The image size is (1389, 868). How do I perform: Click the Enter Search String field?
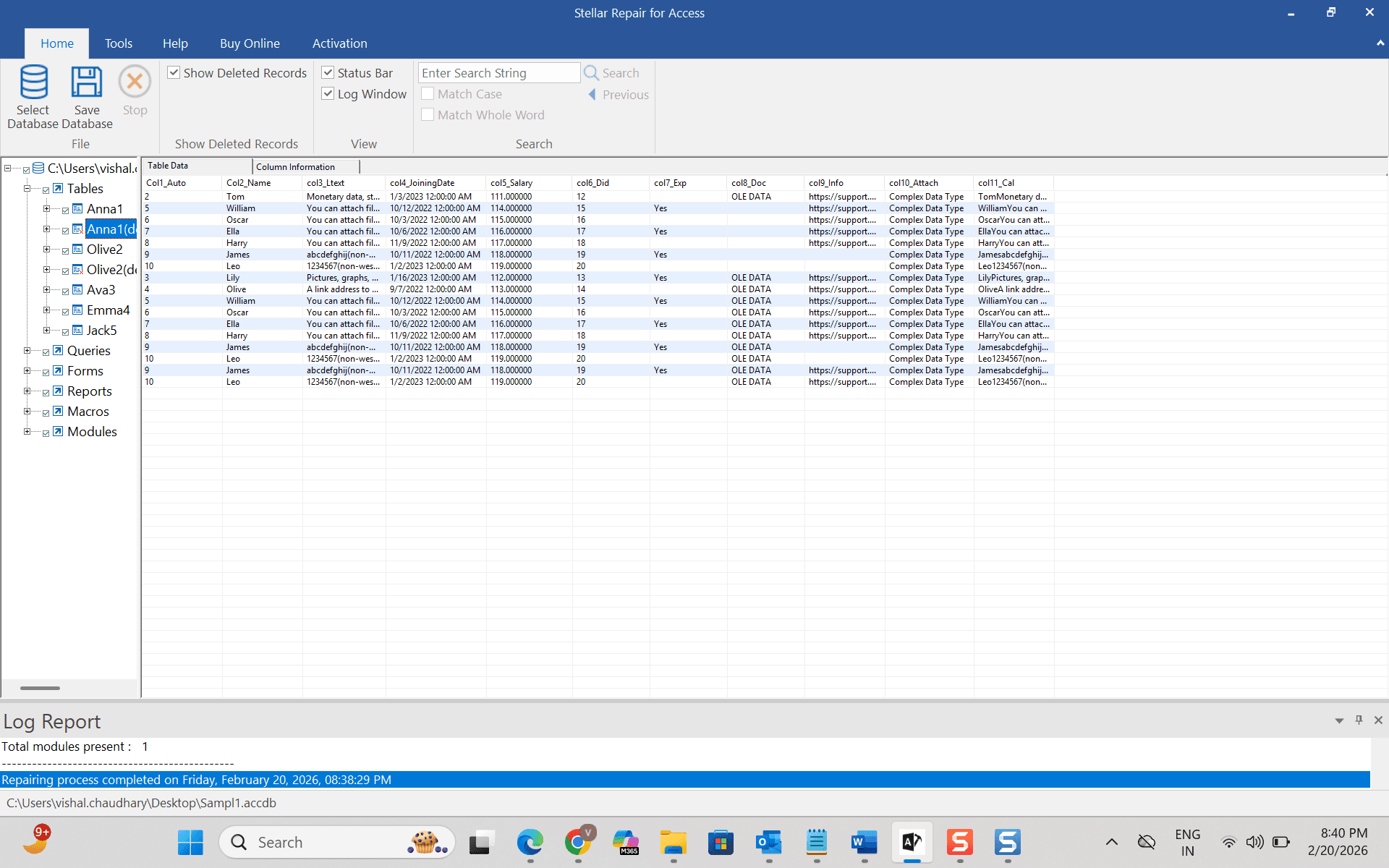(x=498, y=73)
